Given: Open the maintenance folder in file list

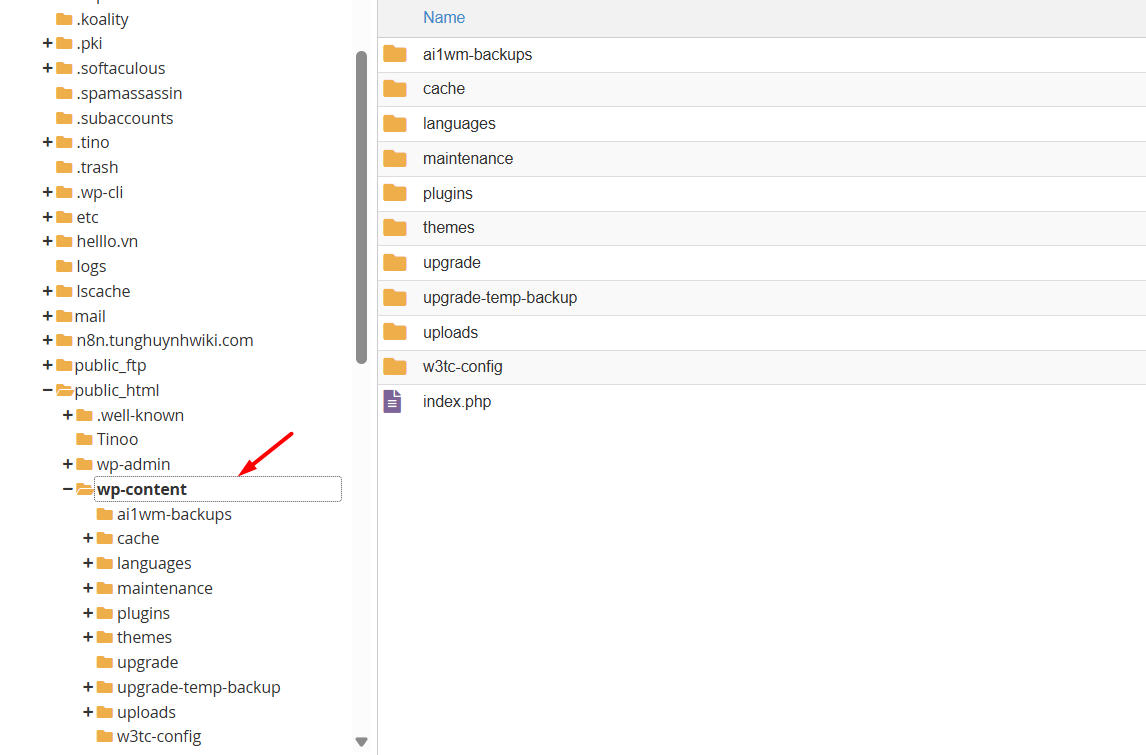Looking at the screenshot, I should [x=467, y=158].
